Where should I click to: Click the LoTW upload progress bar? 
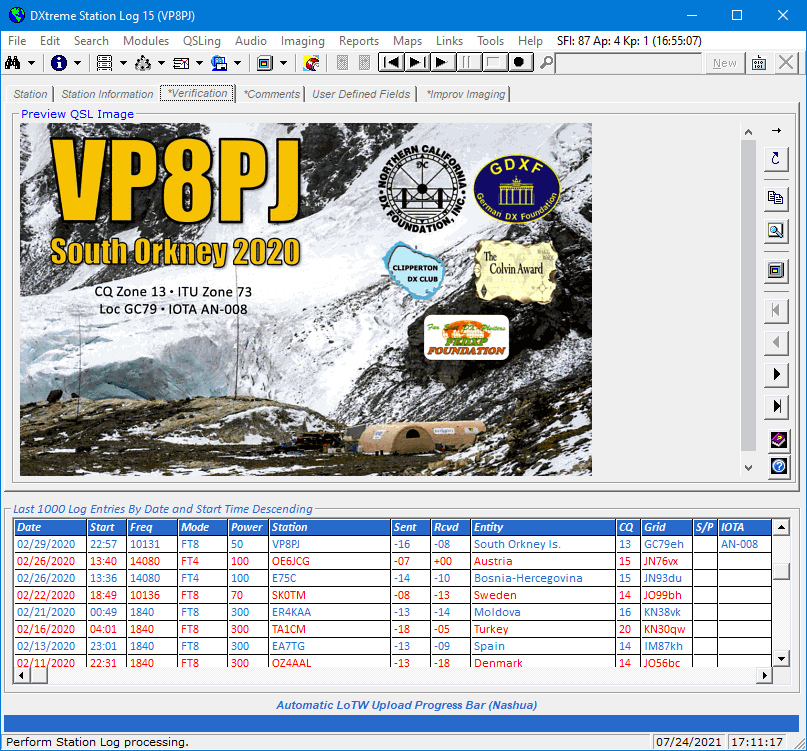[x=401, y=723]
